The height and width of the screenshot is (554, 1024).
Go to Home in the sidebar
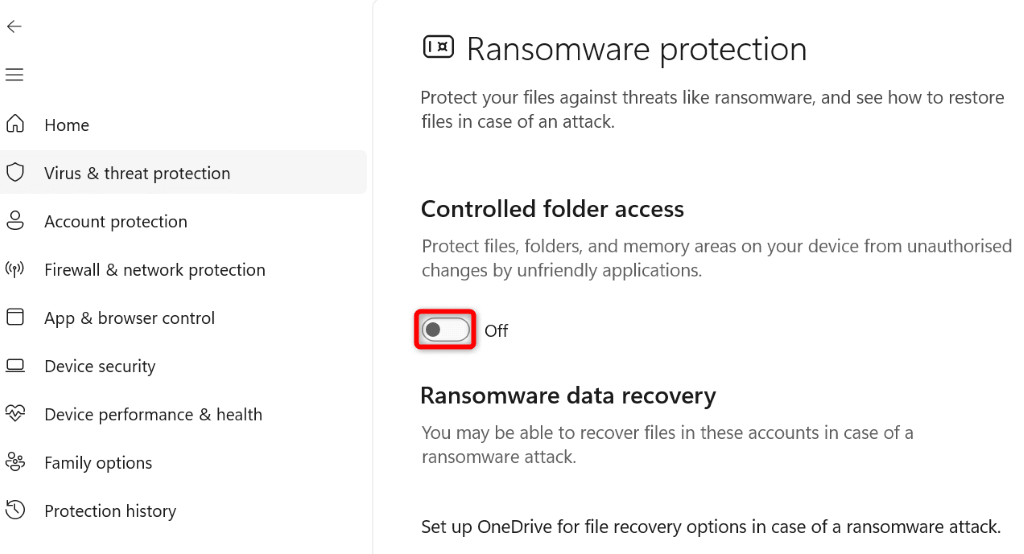coord(67,125)
